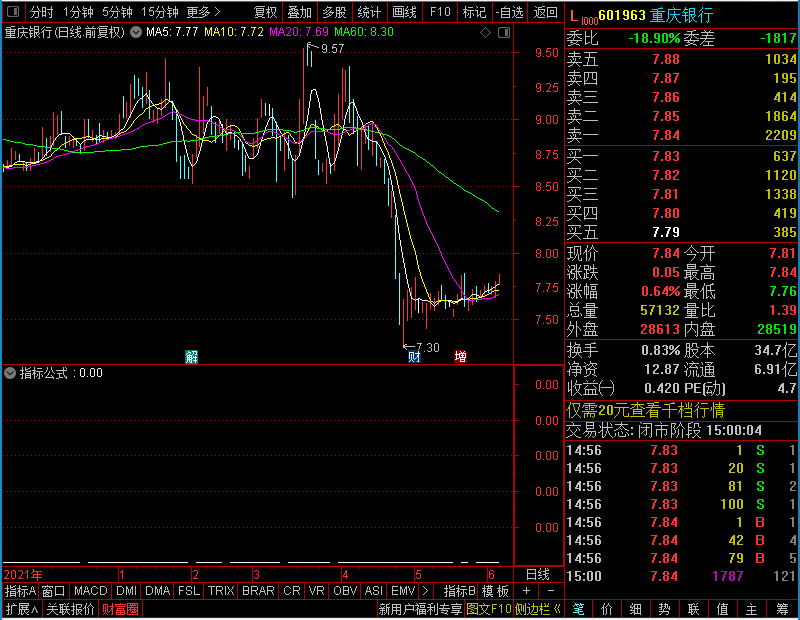Switch indicator to DMI
This screenshot has height=620, width=800.
click(x=126, y=591)
